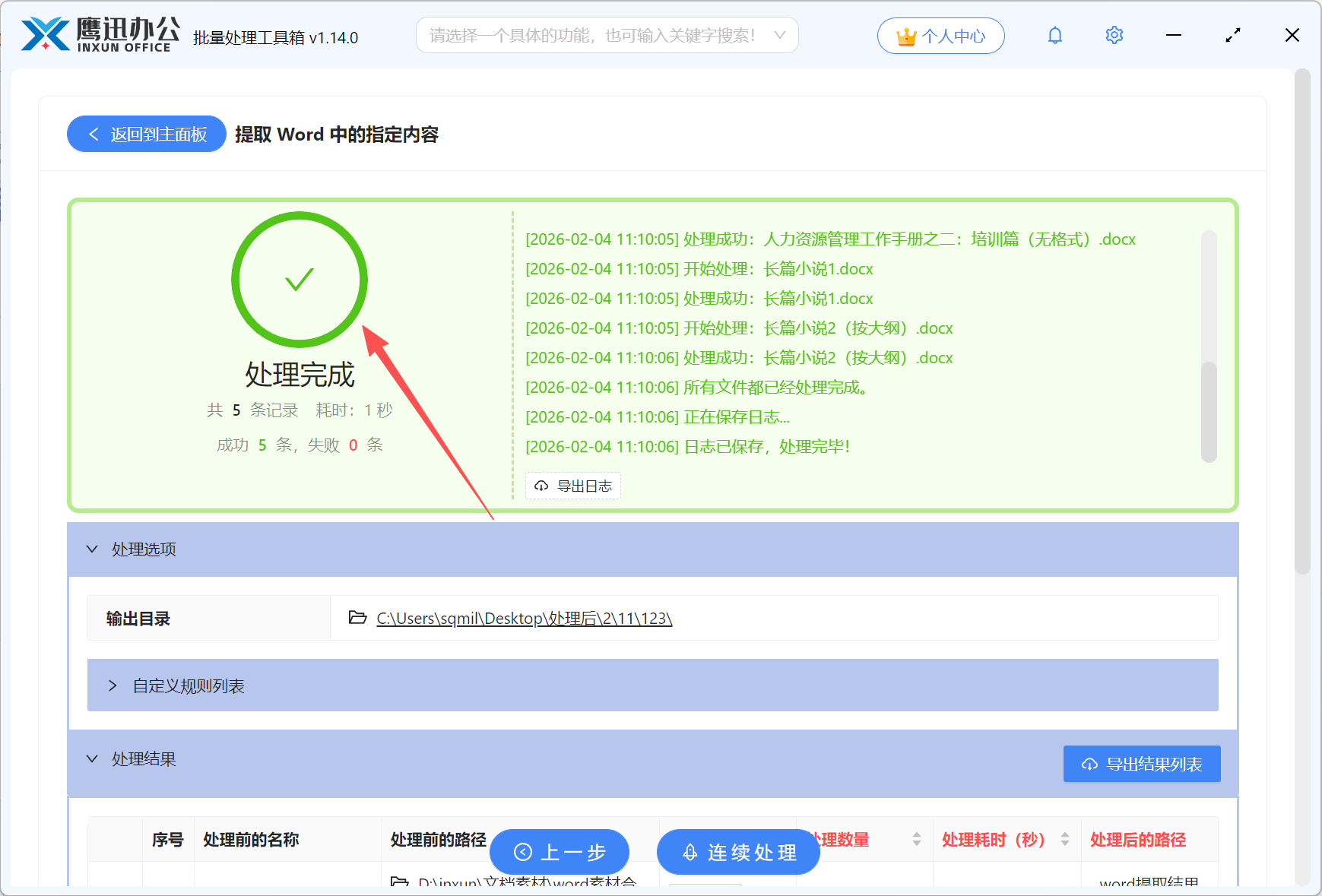1322x896 pixels.
Task: Collapse the 处理结果 section
Action: 92,758
